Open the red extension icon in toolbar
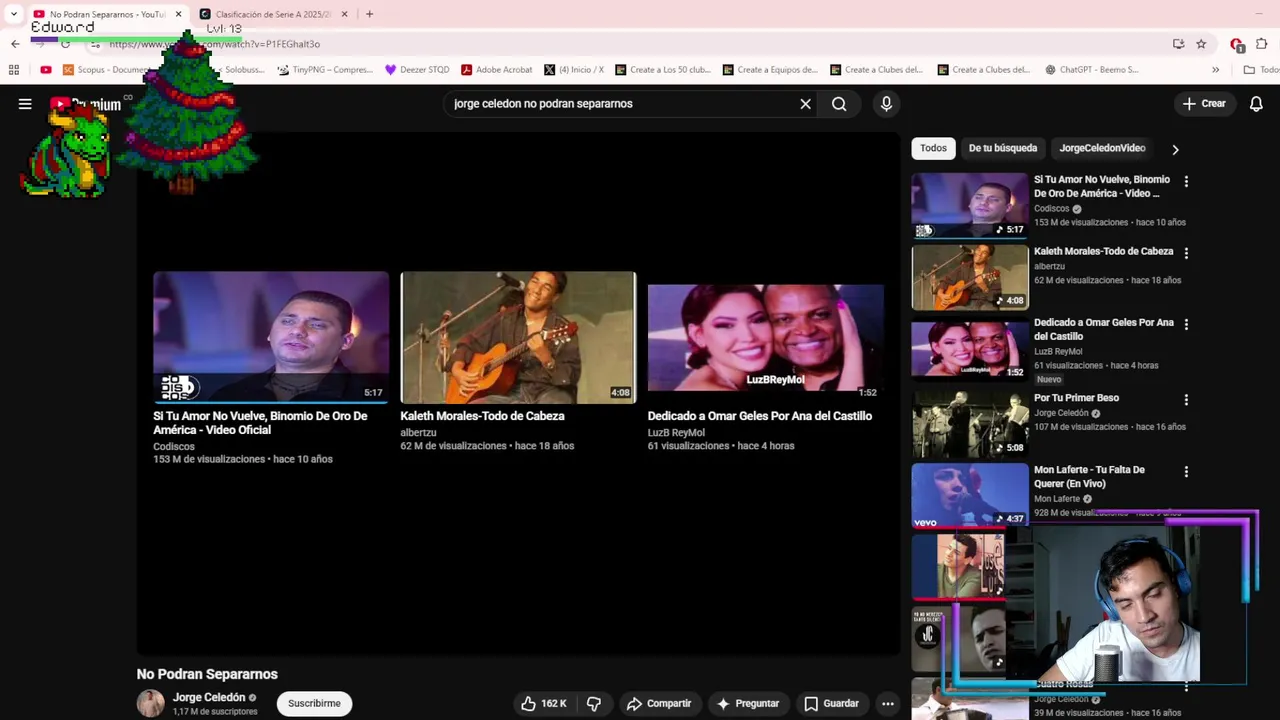Image resolution: width=1280 pixels, height=720 pixels. coord(1237,44)
